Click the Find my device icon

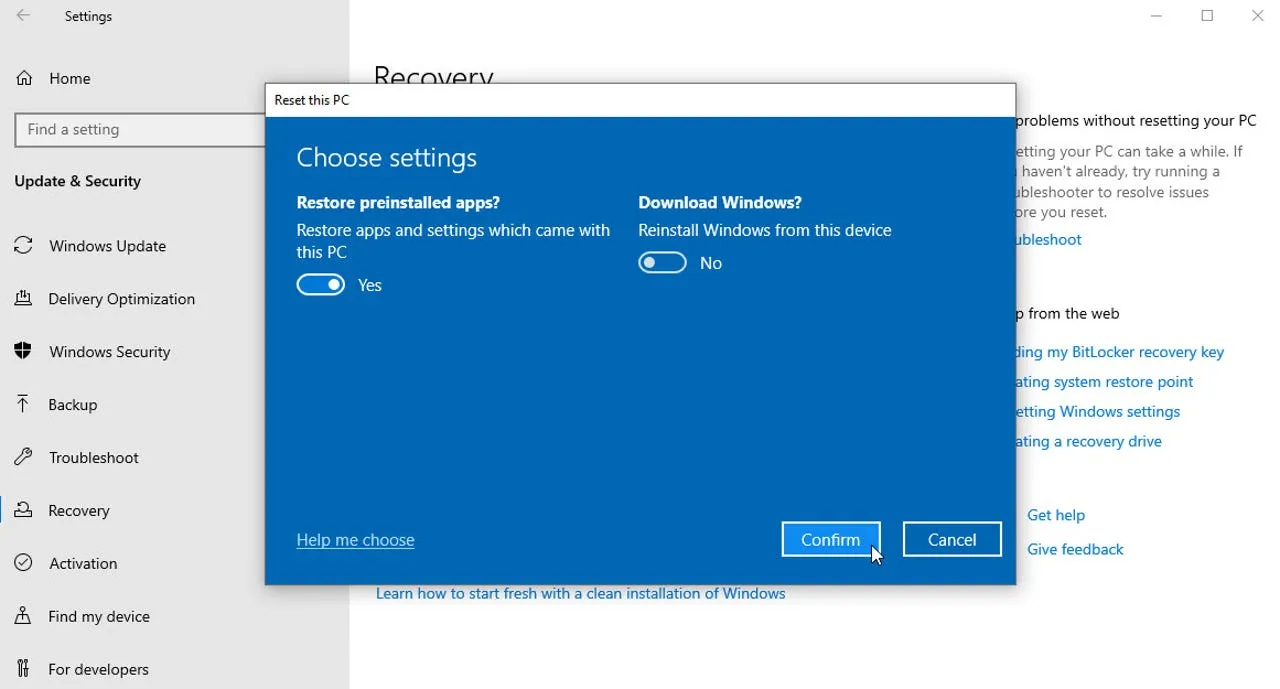24,617
